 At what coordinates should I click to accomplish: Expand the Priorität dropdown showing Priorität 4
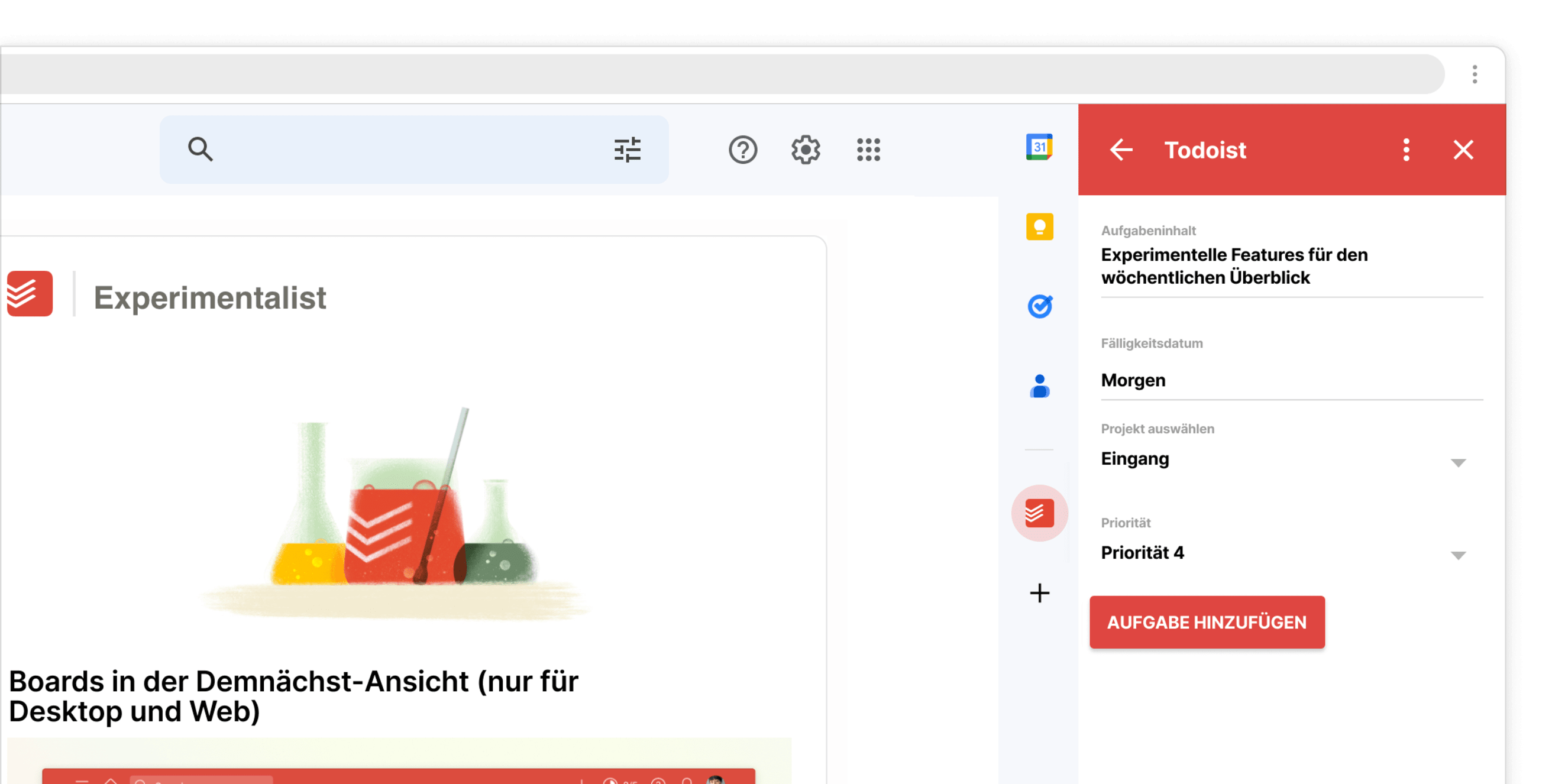point(1292,553)
